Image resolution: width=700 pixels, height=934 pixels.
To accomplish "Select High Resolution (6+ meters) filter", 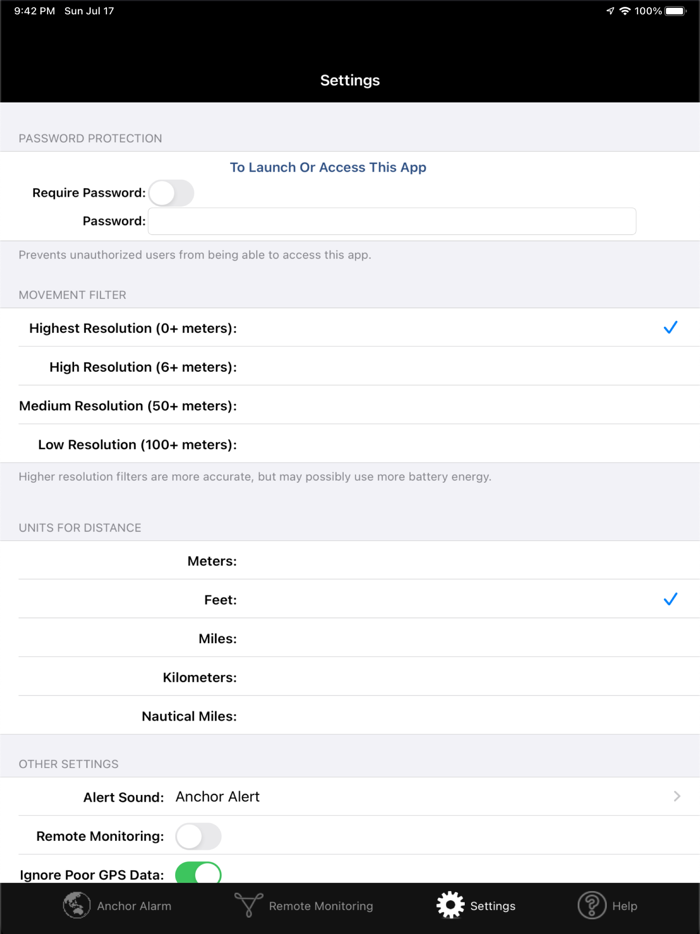I will [350, 366].
